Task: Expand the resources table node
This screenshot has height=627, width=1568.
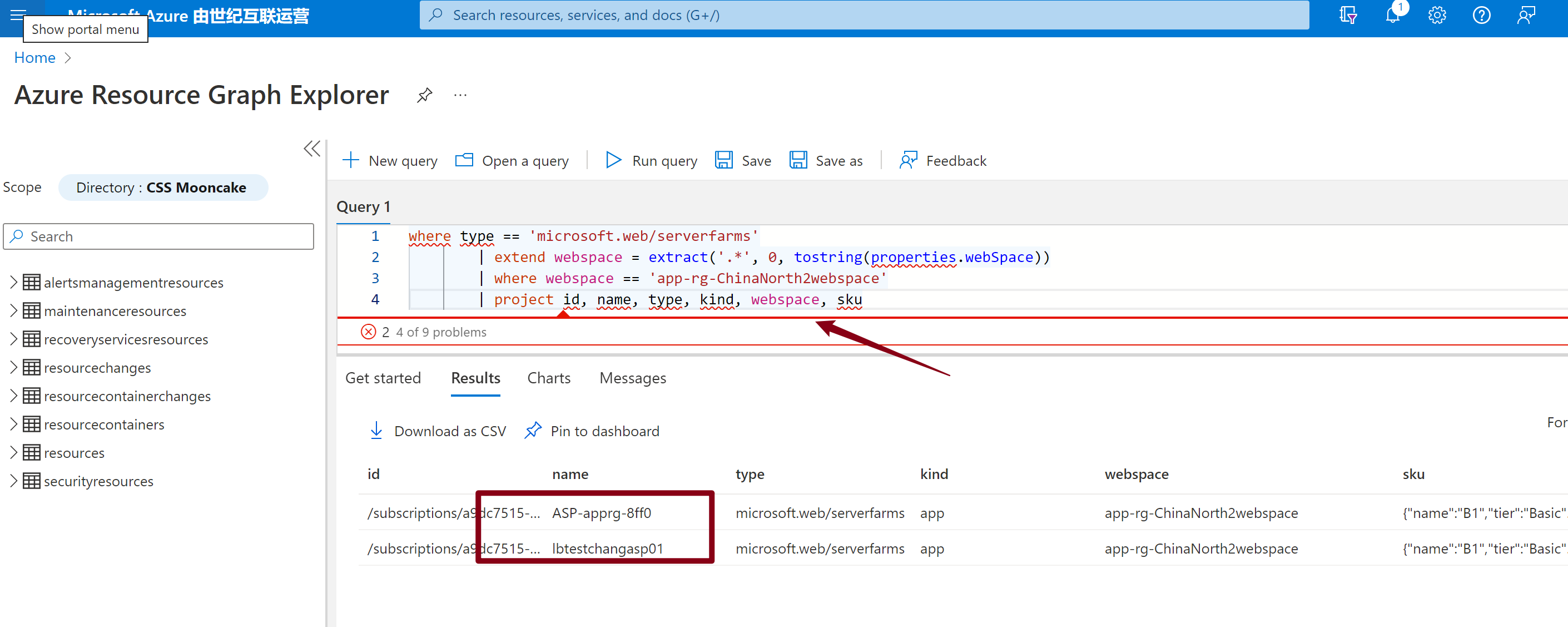Action: [13, 452]
